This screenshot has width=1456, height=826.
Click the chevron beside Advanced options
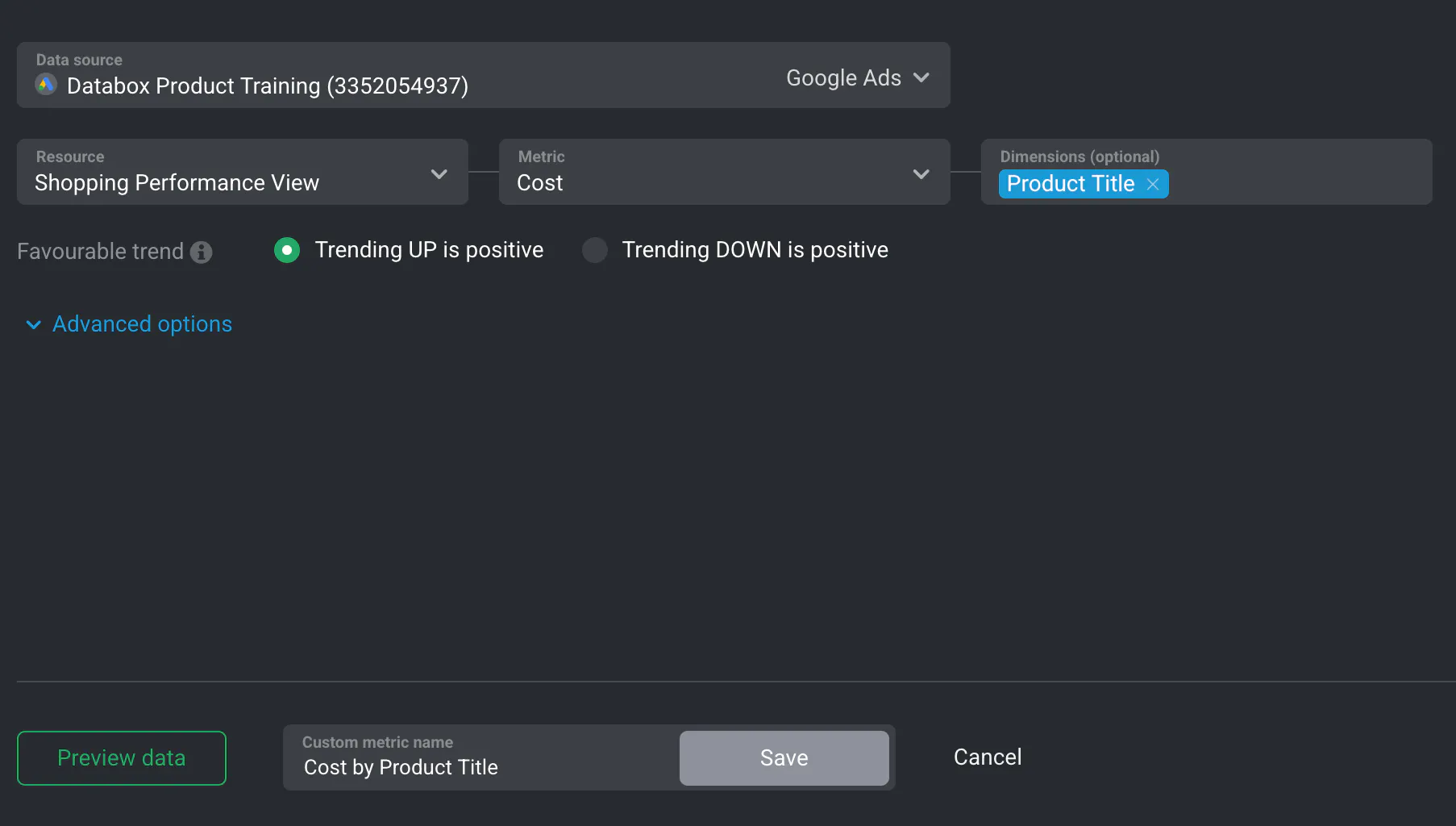33,325
